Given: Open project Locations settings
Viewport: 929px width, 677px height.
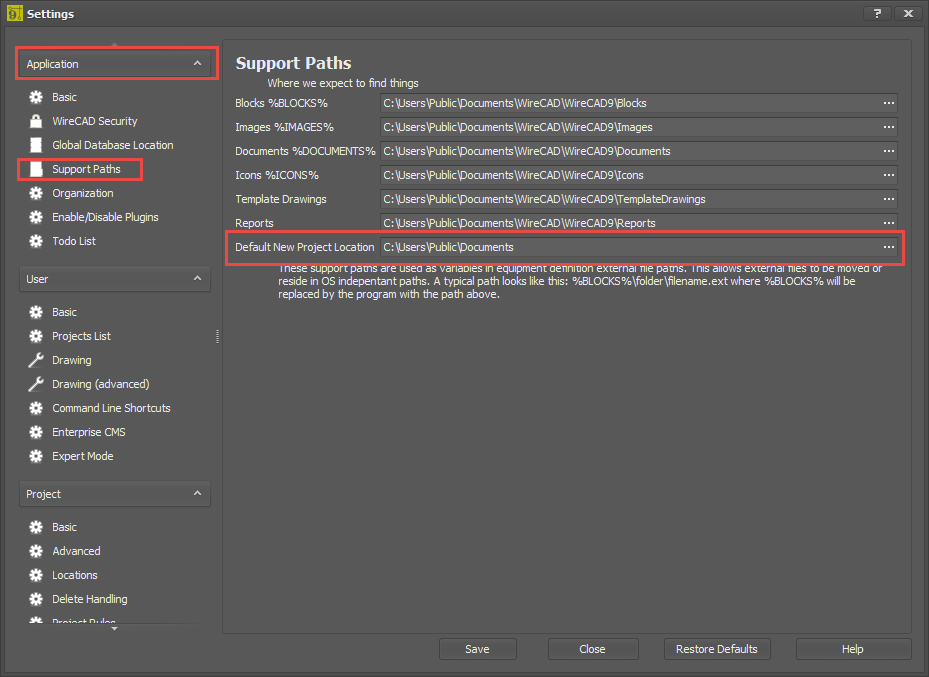Looking at the screenshot, I should [75, 575].
